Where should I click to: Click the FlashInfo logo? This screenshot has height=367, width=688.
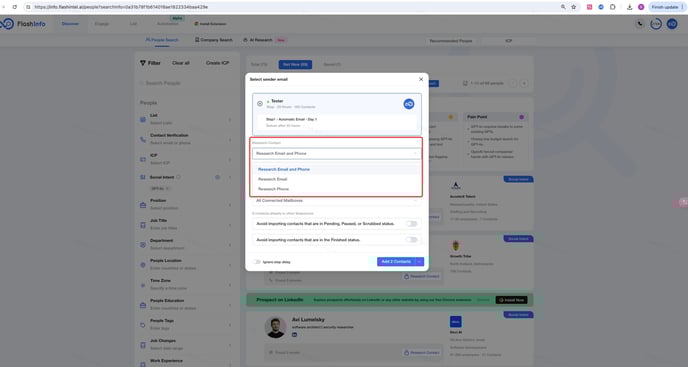tap(23, 24)
